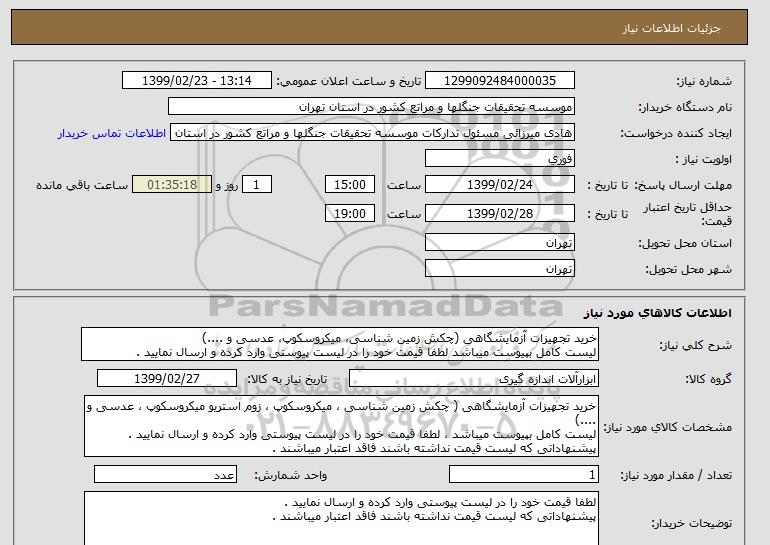Click the label تاریخ و ساعت اعلان عمومی

click(349, 81)
